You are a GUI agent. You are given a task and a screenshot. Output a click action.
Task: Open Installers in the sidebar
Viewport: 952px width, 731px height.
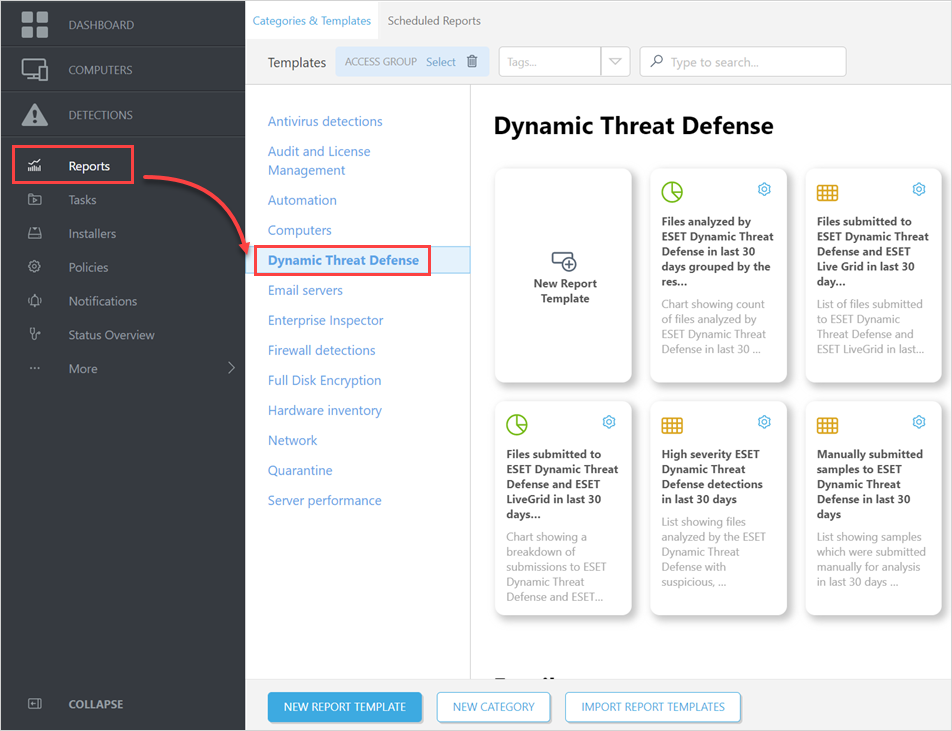pyautogui.click(x=92, y=233)
